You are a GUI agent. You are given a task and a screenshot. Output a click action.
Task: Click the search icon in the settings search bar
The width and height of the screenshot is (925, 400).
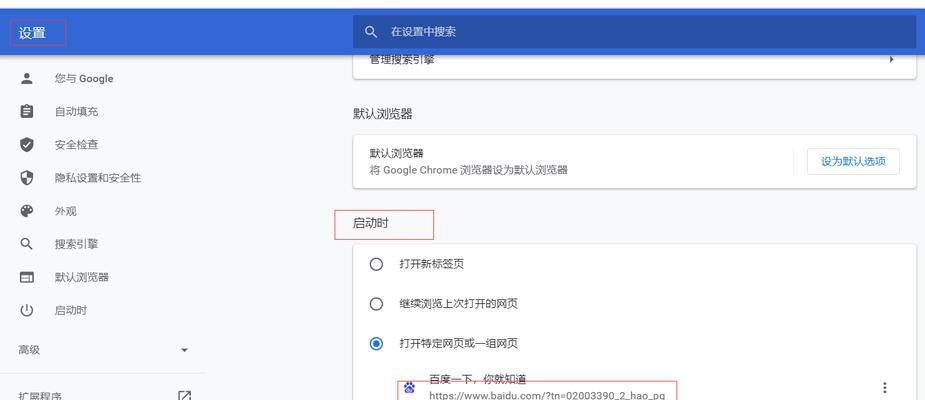371,32
